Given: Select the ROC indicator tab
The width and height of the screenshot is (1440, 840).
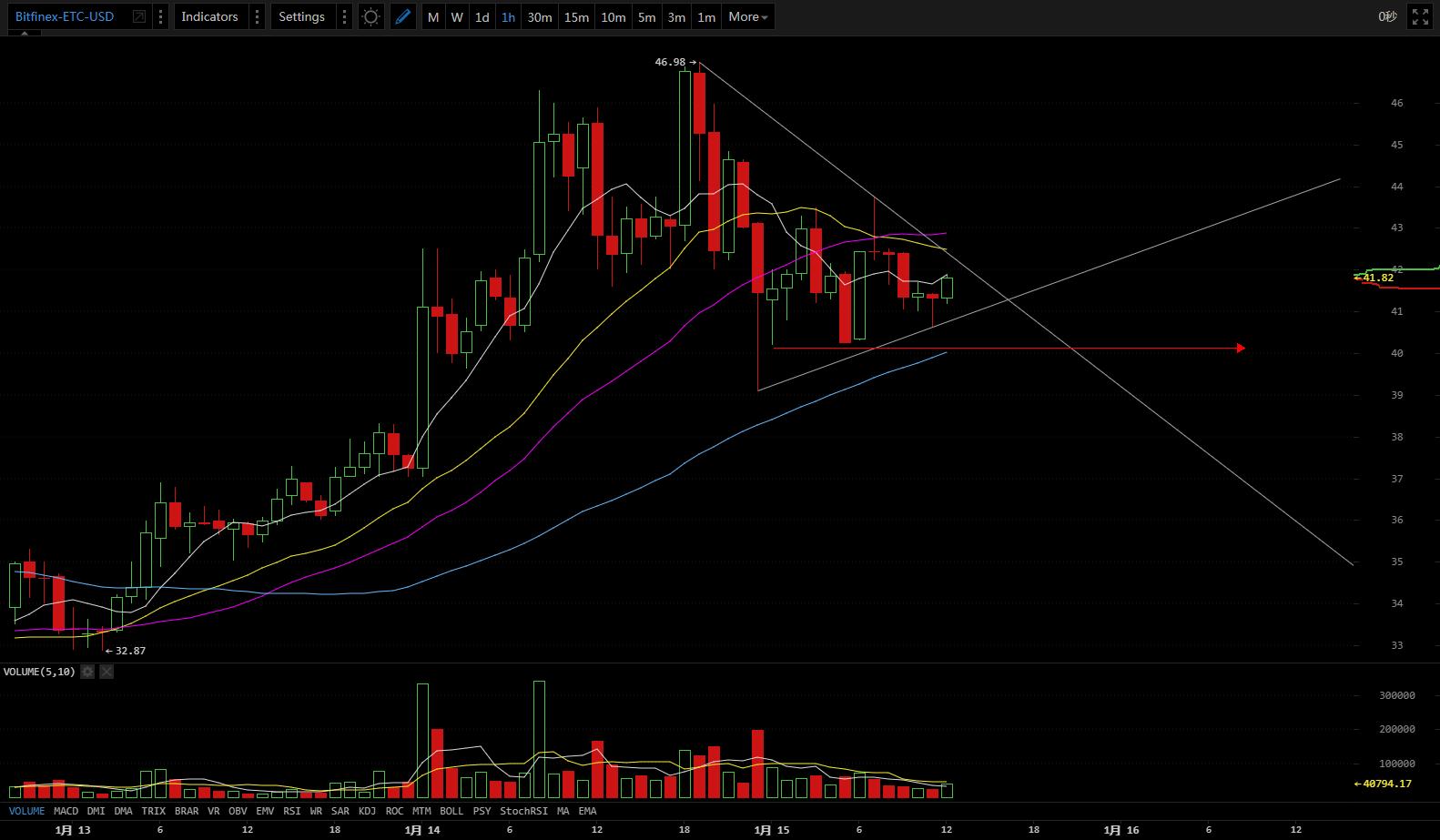Looking at the screenshot, I should tap(394, 811).
